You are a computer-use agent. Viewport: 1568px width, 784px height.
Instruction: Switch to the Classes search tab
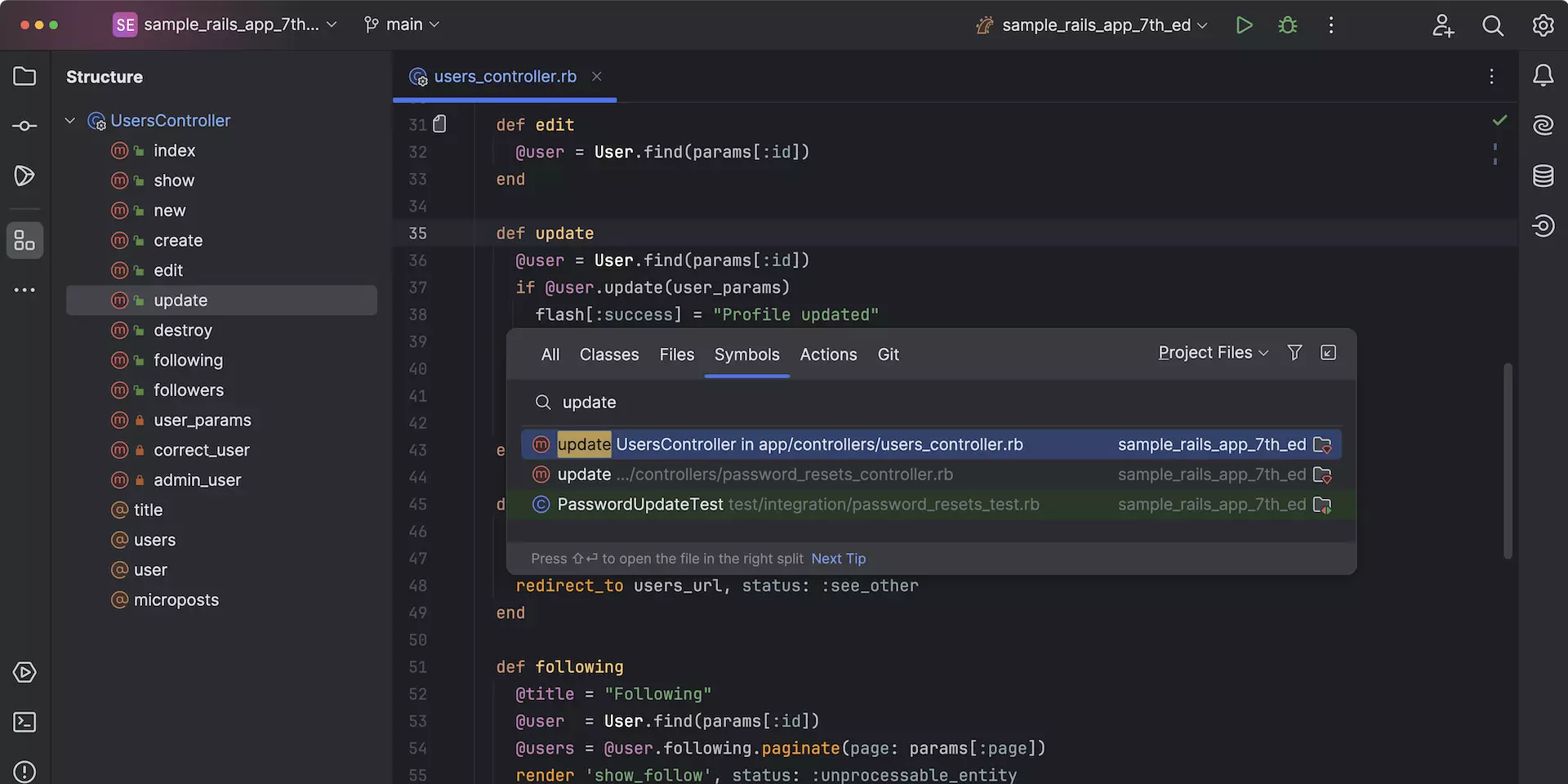click(609, 354)
